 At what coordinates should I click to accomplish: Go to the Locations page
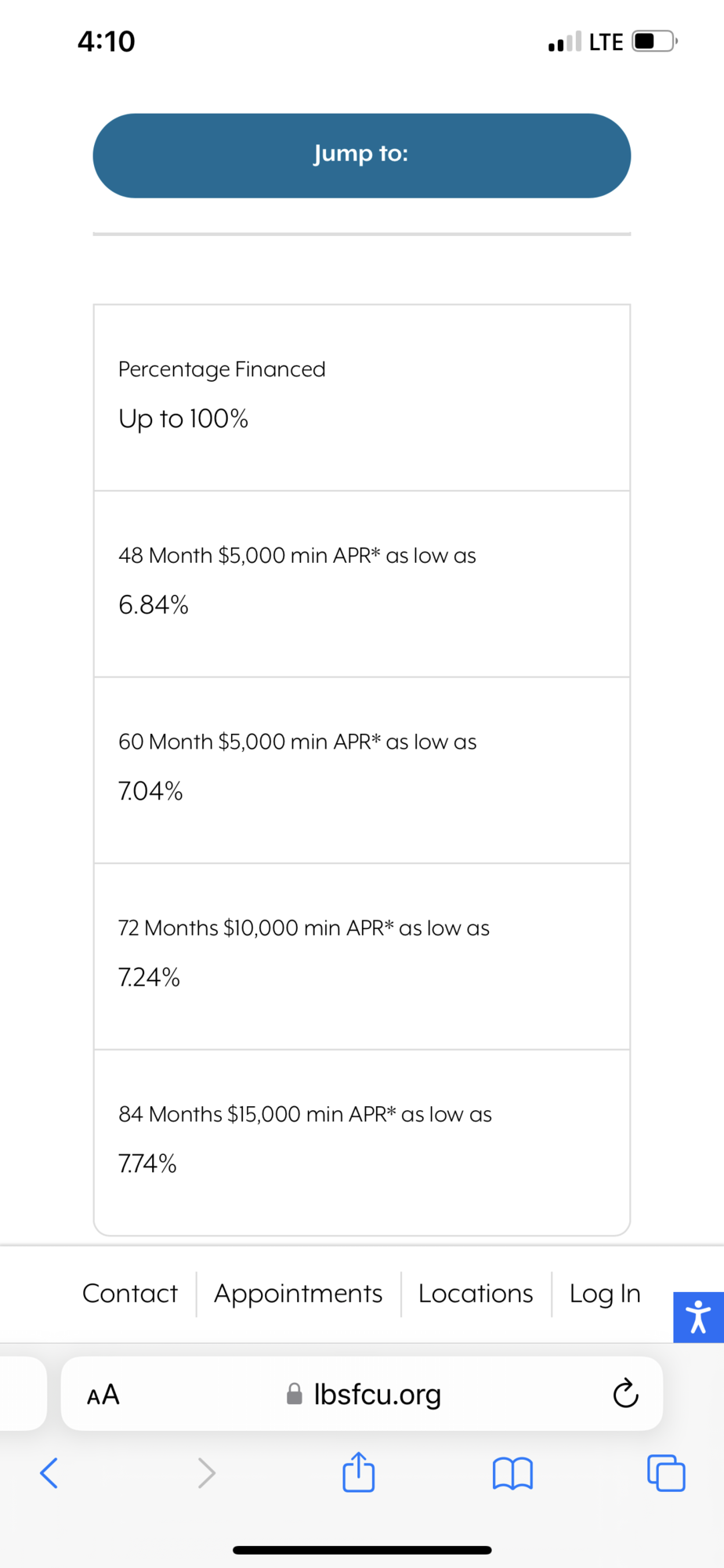click(476, 1293)
